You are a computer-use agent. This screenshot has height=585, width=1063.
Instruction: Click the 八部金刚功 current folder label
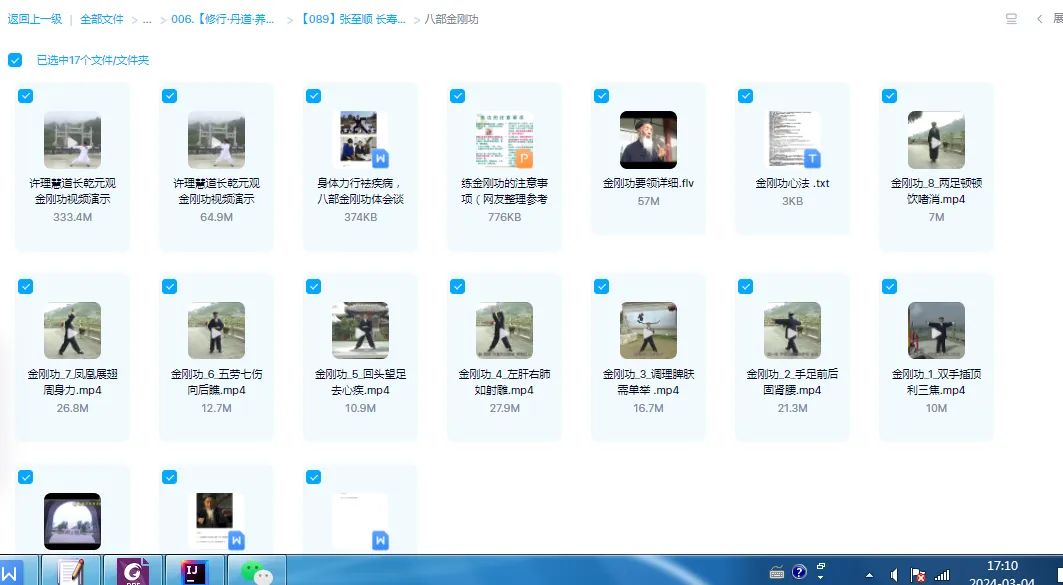(x=452, y=19)
